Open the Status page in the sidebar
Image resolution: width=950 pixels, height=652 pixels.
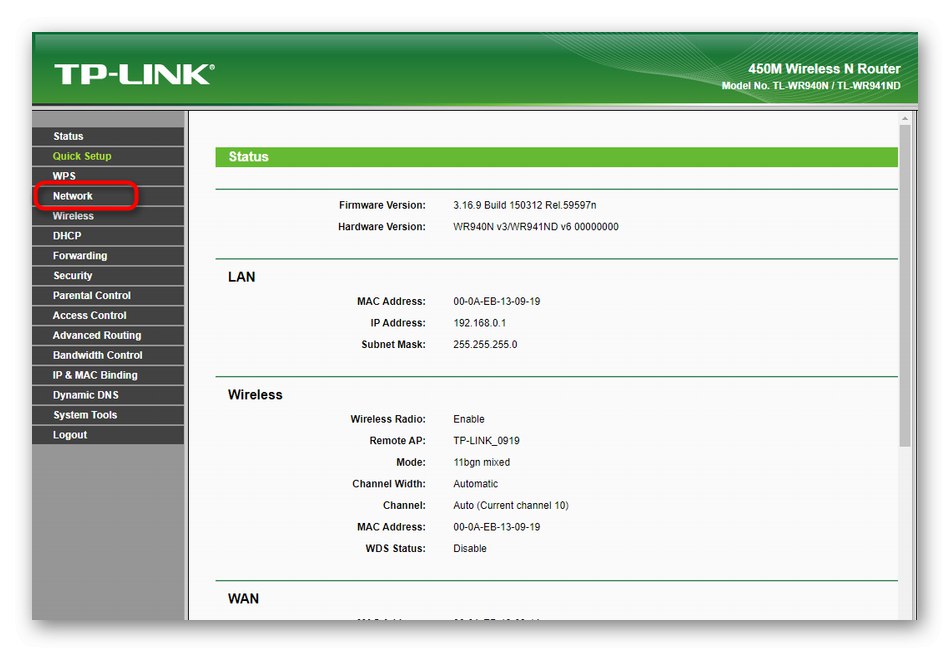click(x=70, y=135)
